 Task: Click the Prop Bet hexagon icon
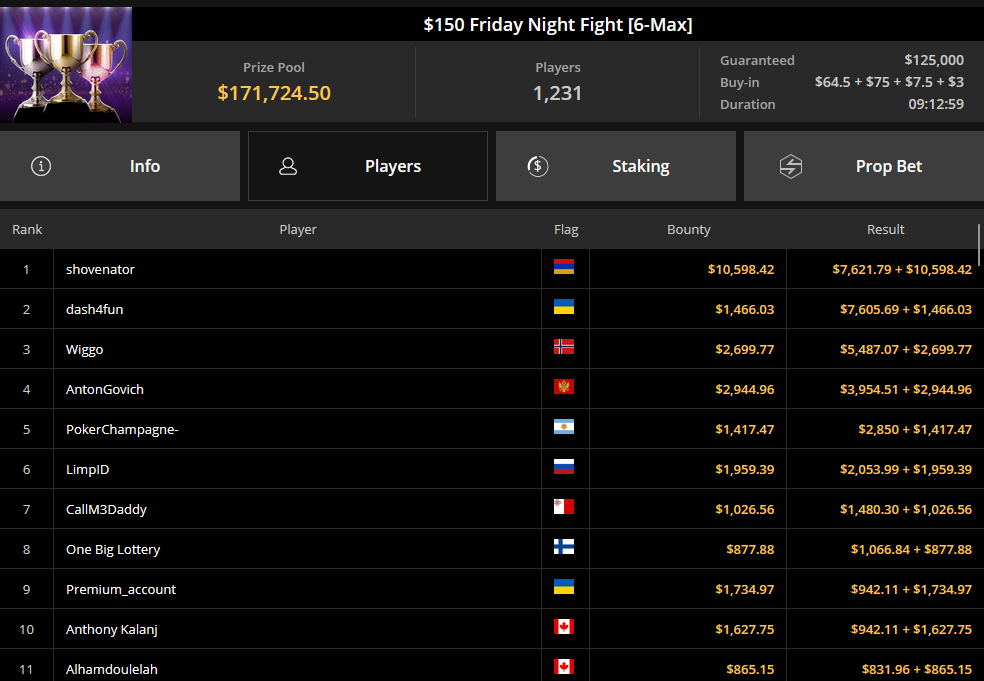pyautogui.click(x=791, y=166)
